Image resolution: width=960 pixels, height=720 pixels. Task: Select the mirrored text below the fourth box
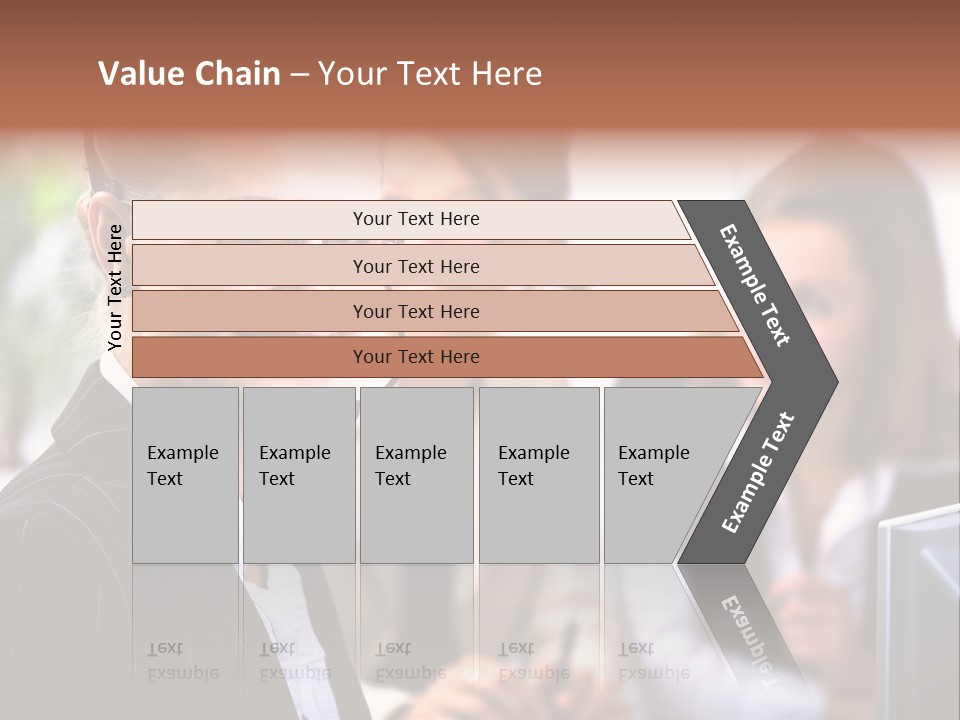tap(534, 661)
